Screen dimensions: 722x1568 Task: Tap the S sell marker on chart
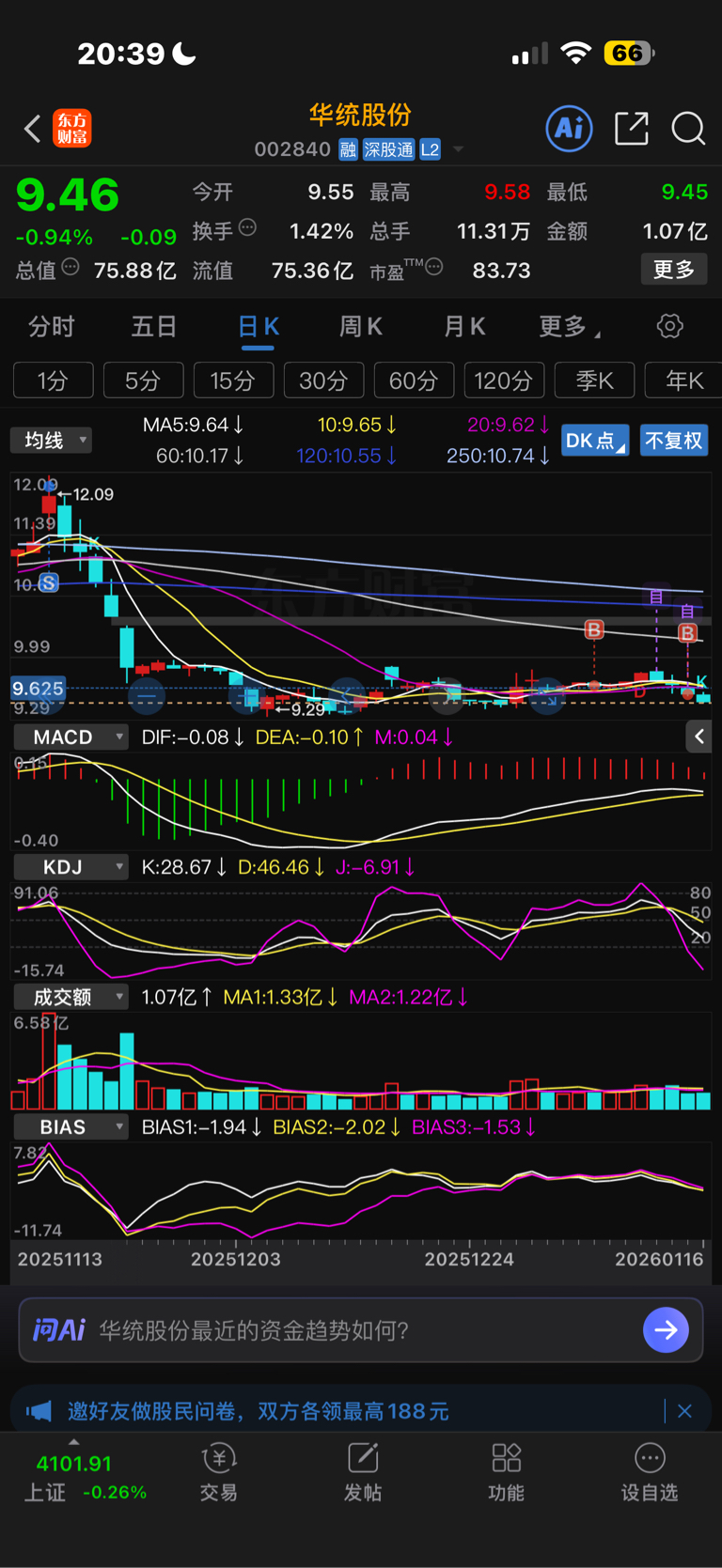48,582
